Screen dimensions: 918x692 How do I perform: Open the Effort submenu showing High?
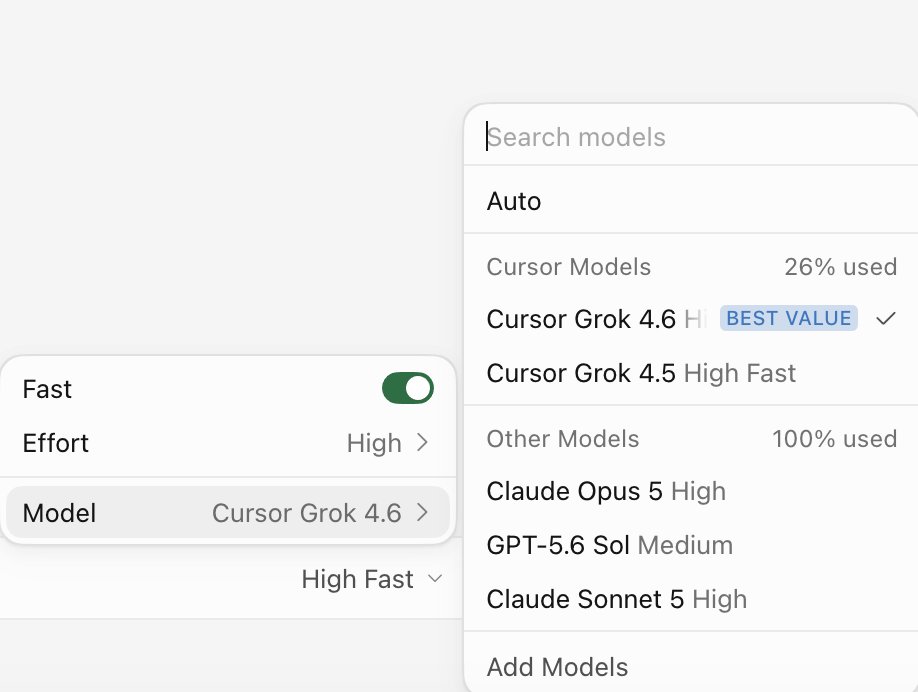228,443
